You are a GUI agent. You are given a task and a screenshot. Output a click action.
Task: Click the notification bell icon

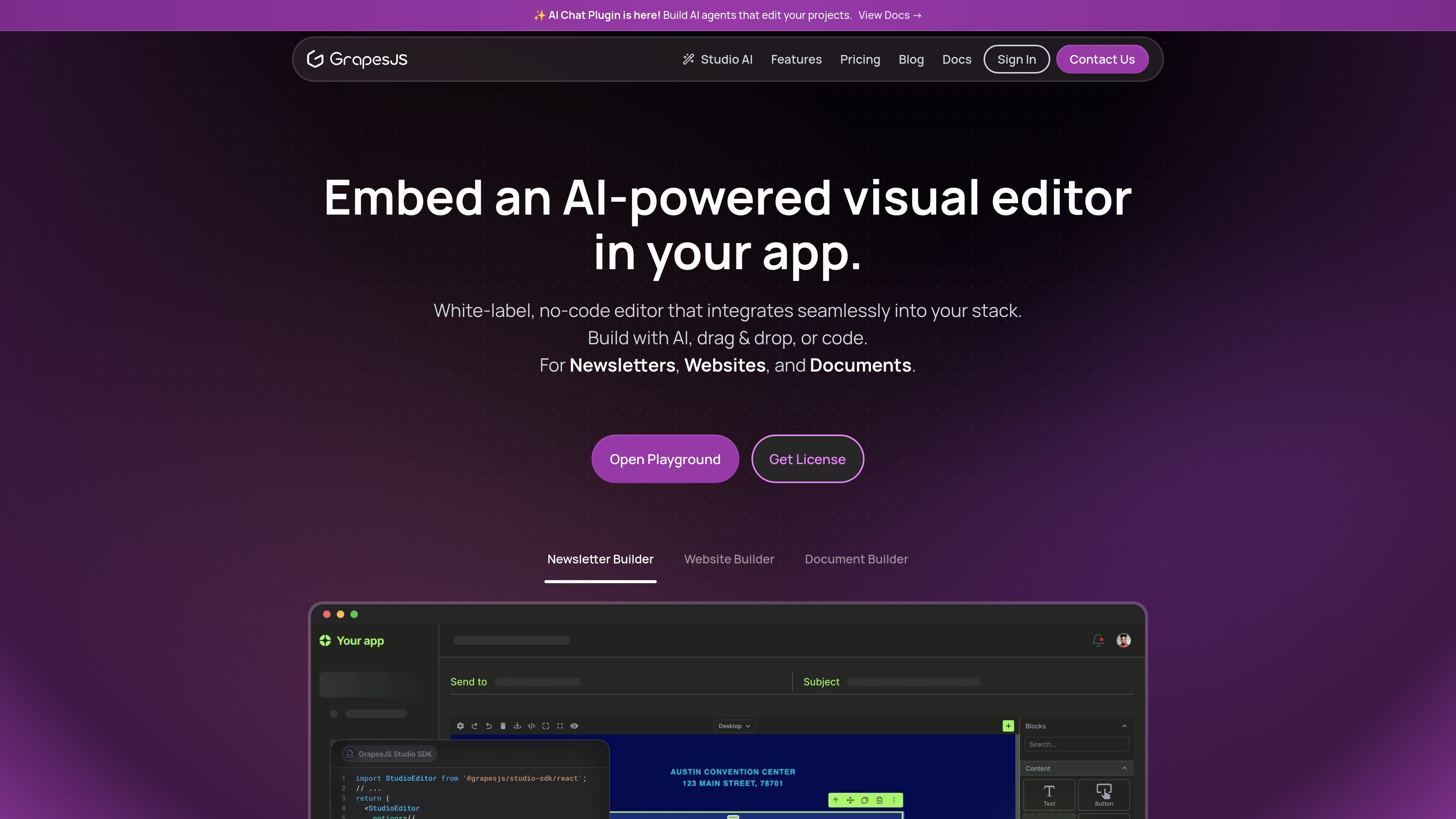pyautogui.click(x=1098, y=640)
